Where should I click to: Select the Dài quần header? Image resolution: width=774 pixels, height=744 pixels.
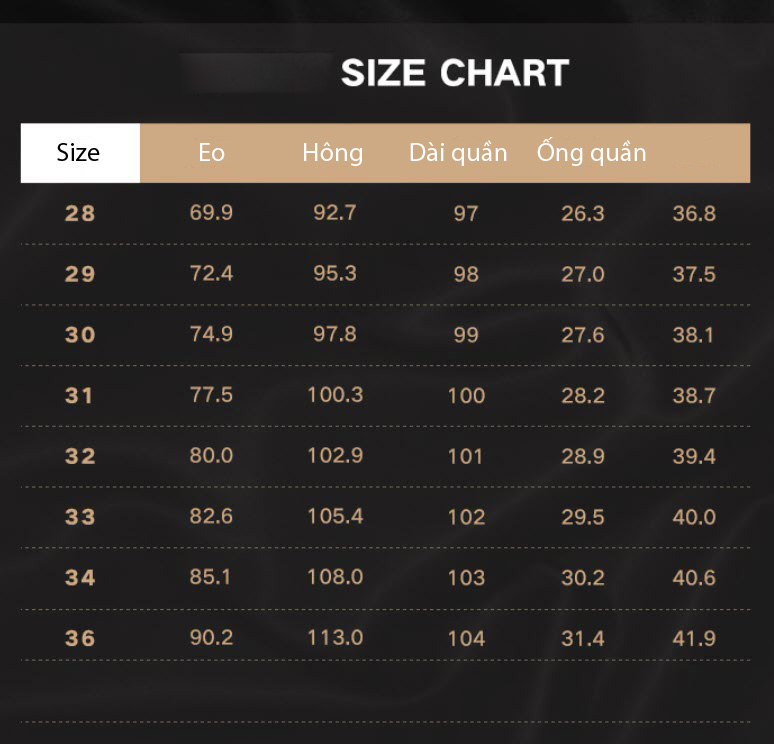(458, 153)
